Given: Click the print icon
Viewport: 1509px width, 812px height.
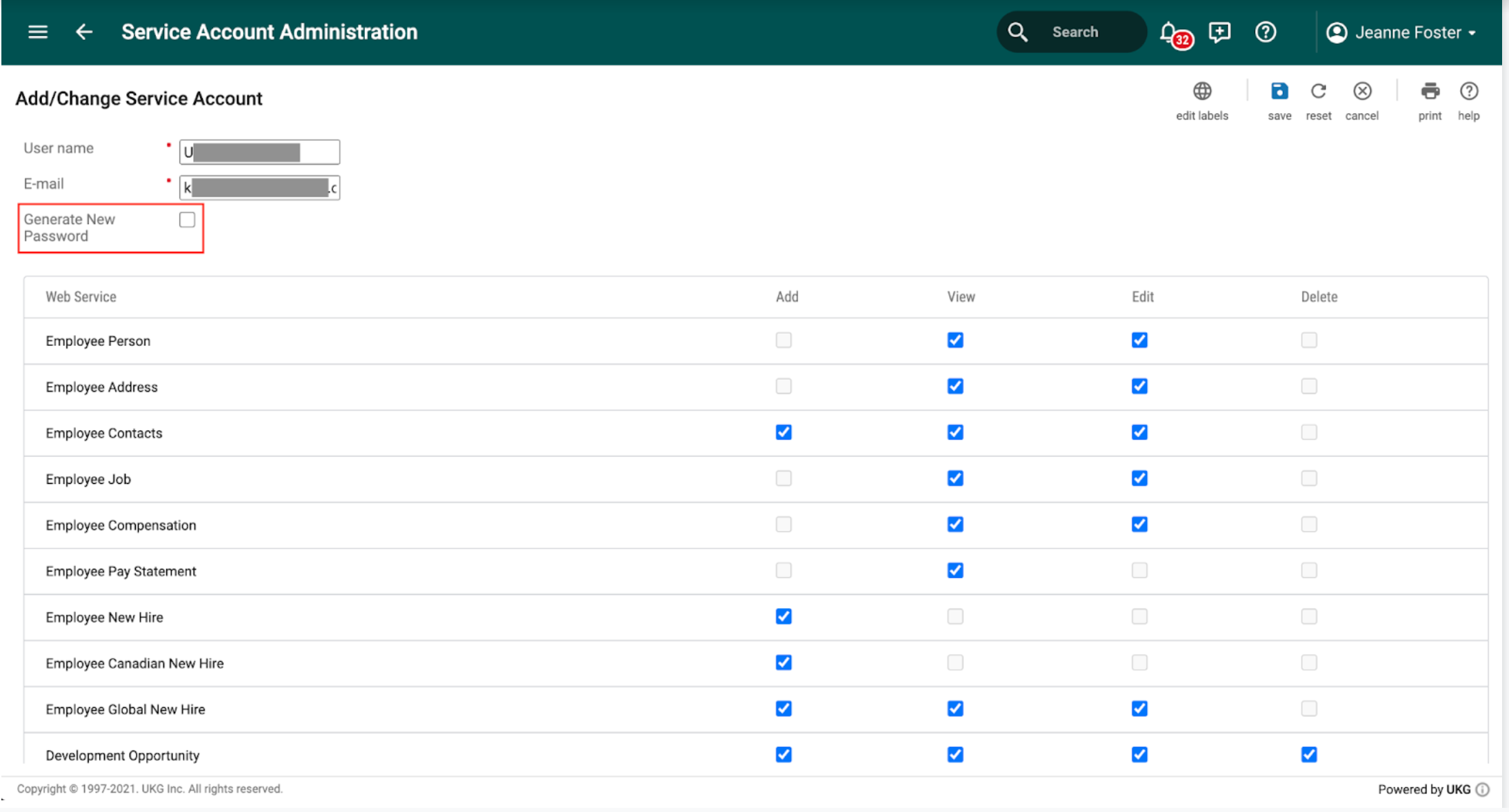Looking at the screenshot, I should [x=1430, y=92].
